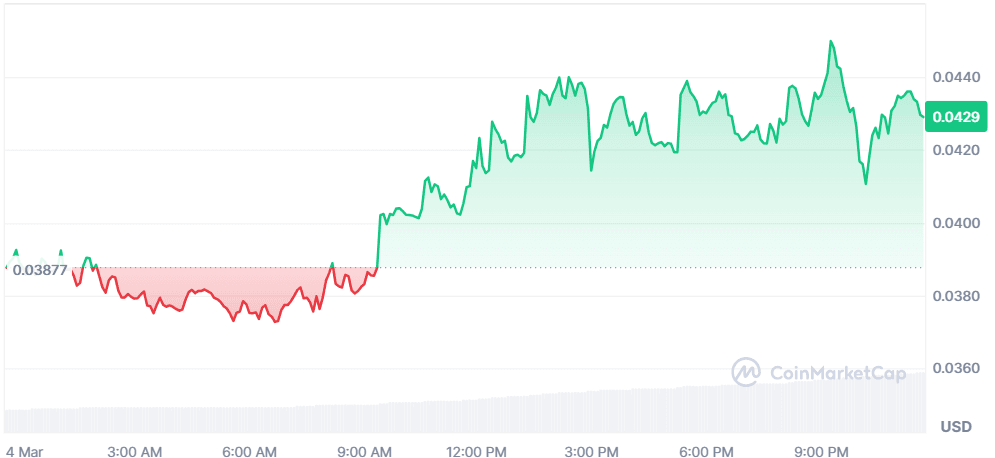Viewport: 995px width, 458px height.
Task: Click the CoinMarketCap logo icon
Action: point(747,373)
